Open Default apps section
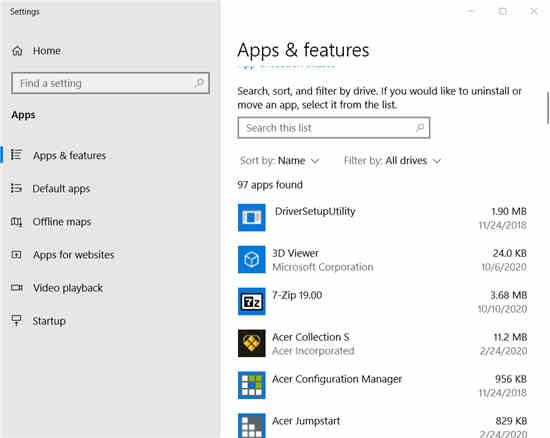The width and height of the screenshot is (550, 438). pyautogui.click(x=61, y=189)
